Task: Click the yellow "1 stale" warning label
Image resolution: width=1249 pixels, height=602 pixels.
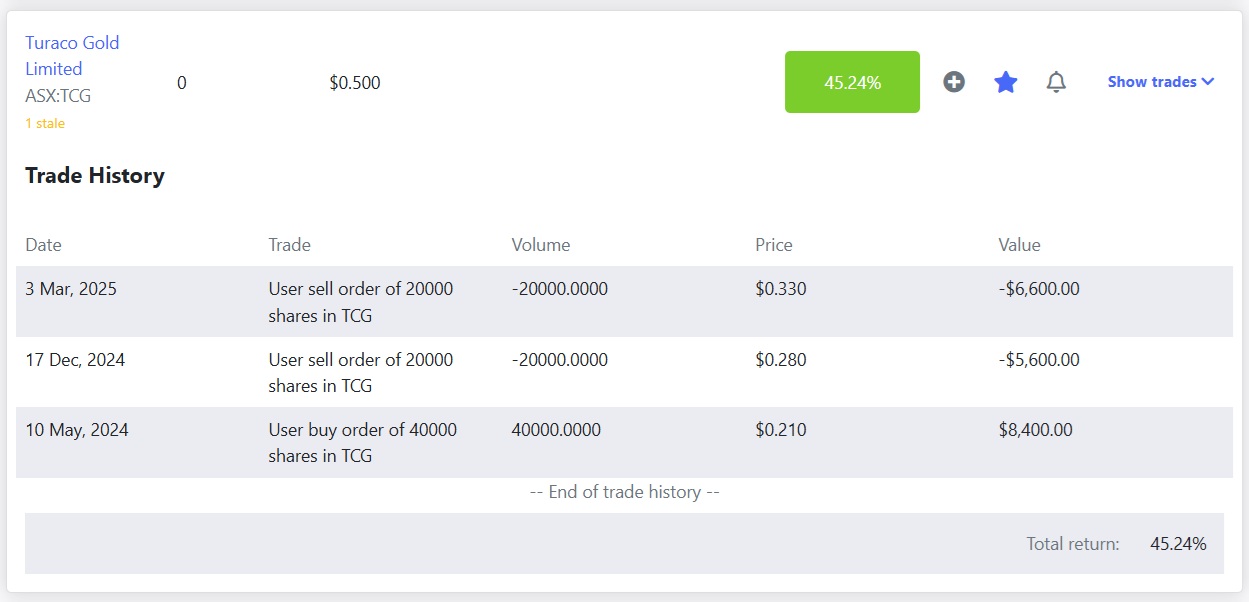Action: point(45,124)
